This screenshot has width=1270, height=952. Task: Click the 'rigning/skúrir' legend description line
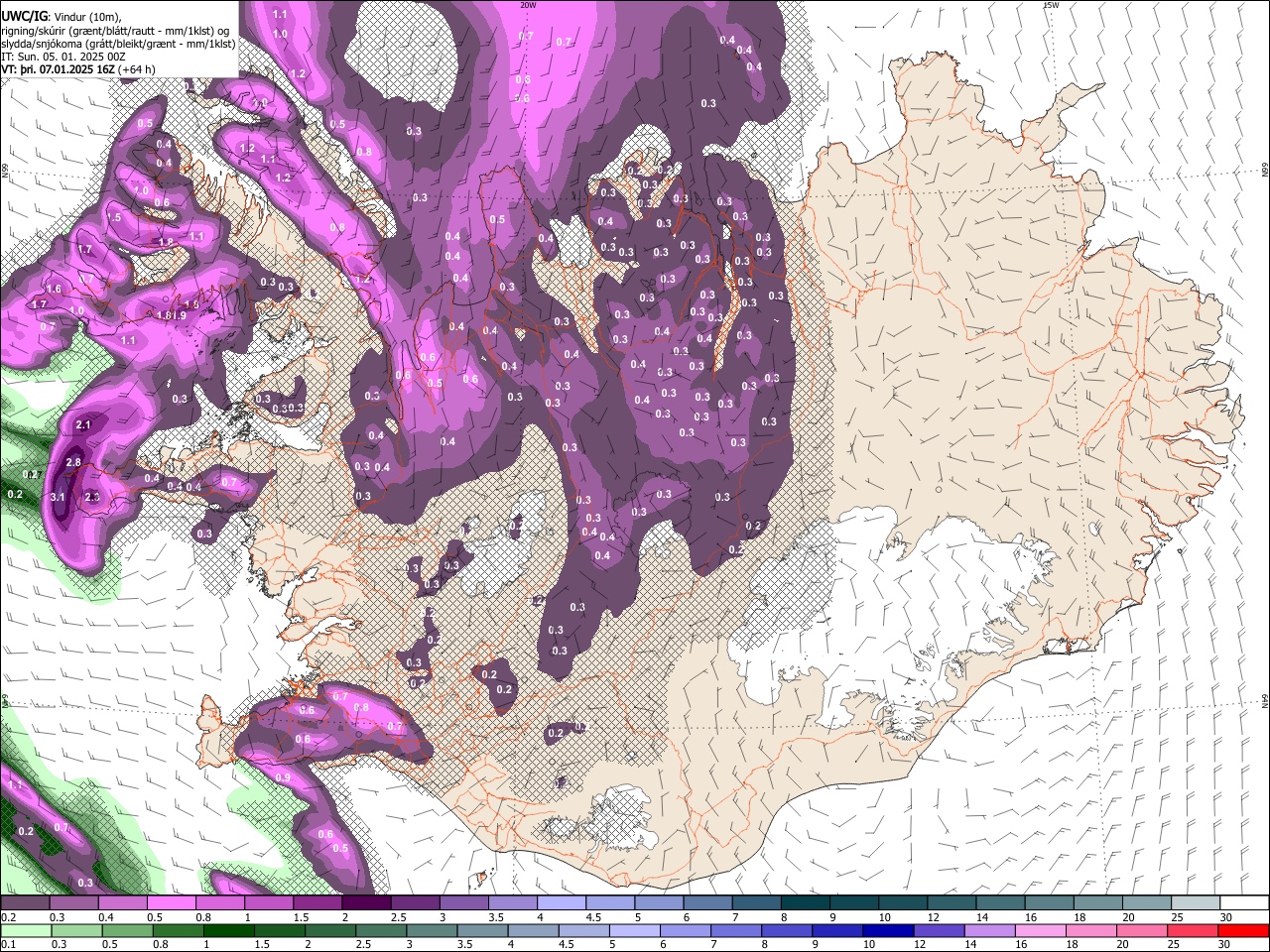tap(114, 30)
